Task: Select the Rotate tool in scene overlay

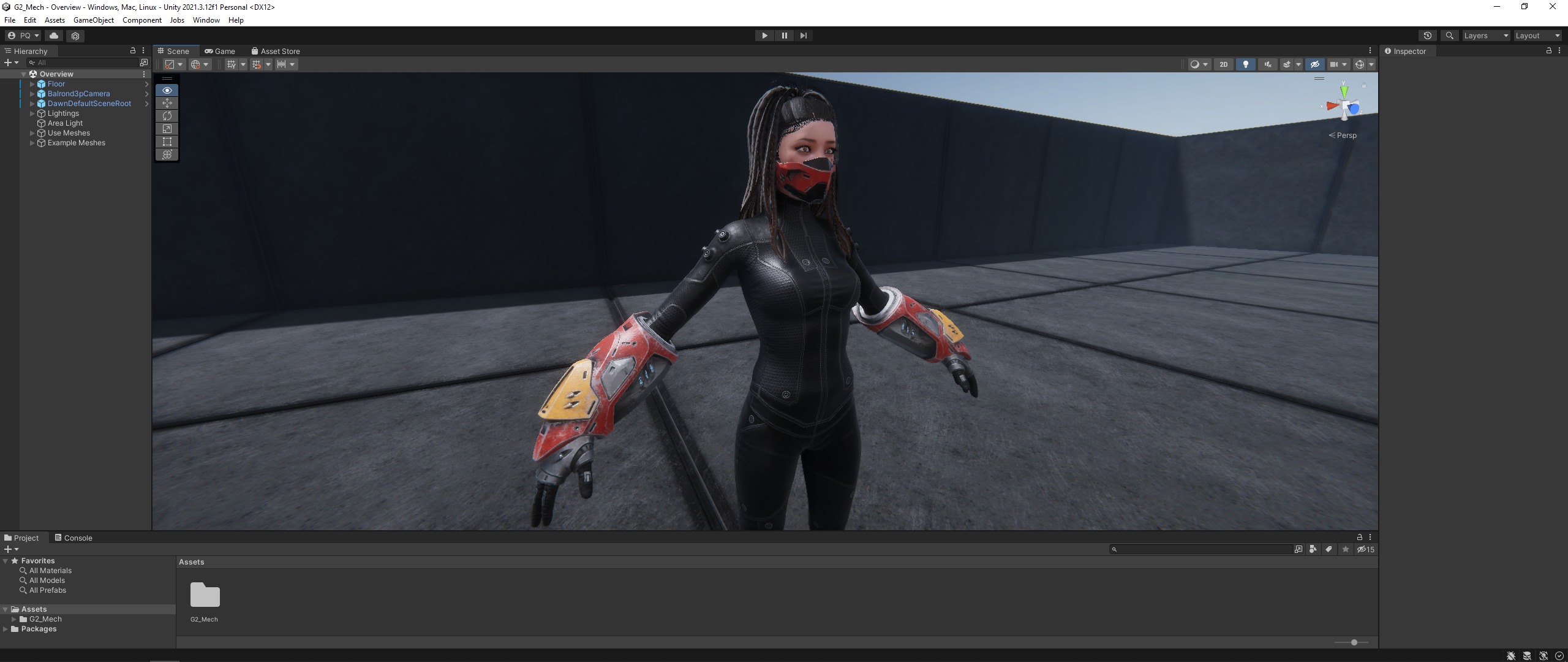Action: (167, 116)
